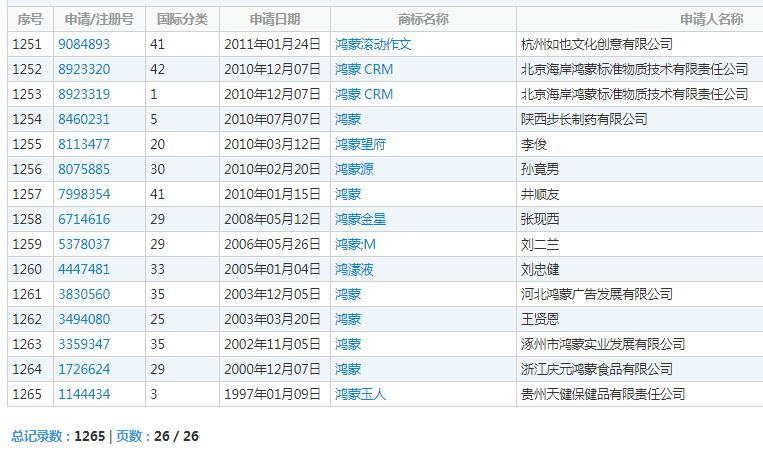This screenshot has height=455, width=763.
Task: Open 鸿蒙 trademark in row 1263
Action: [x=348, y=344]
